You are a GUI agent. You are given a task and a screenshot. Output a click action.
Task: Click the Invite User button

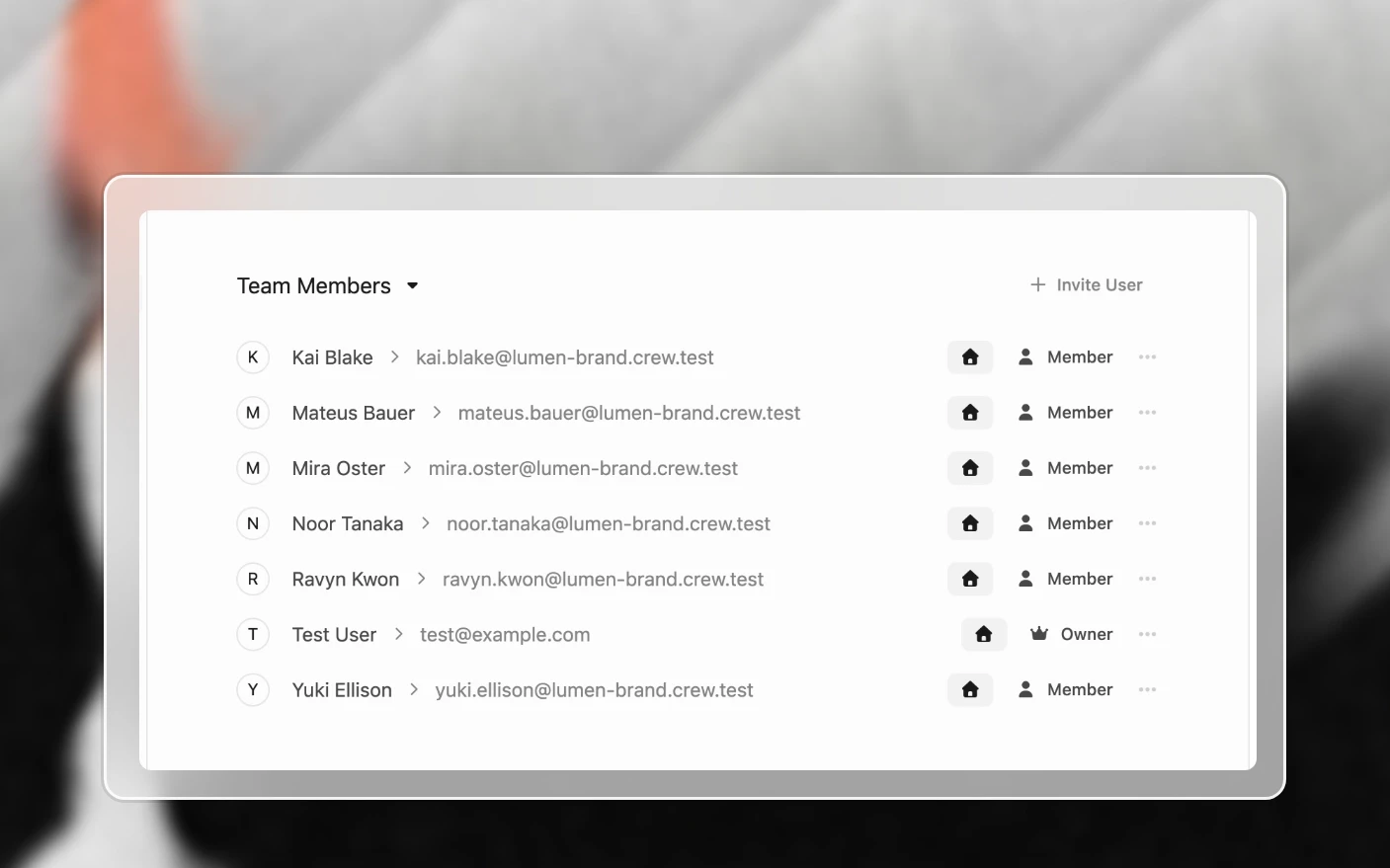click(x=1086, y=285)
